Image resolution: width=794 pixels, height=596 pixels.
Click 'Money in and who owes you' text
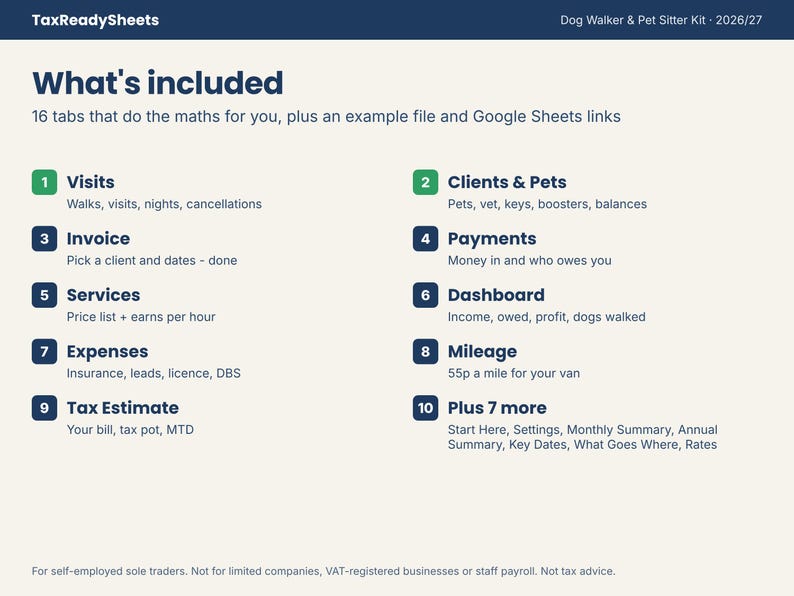[x=530, y=260]
